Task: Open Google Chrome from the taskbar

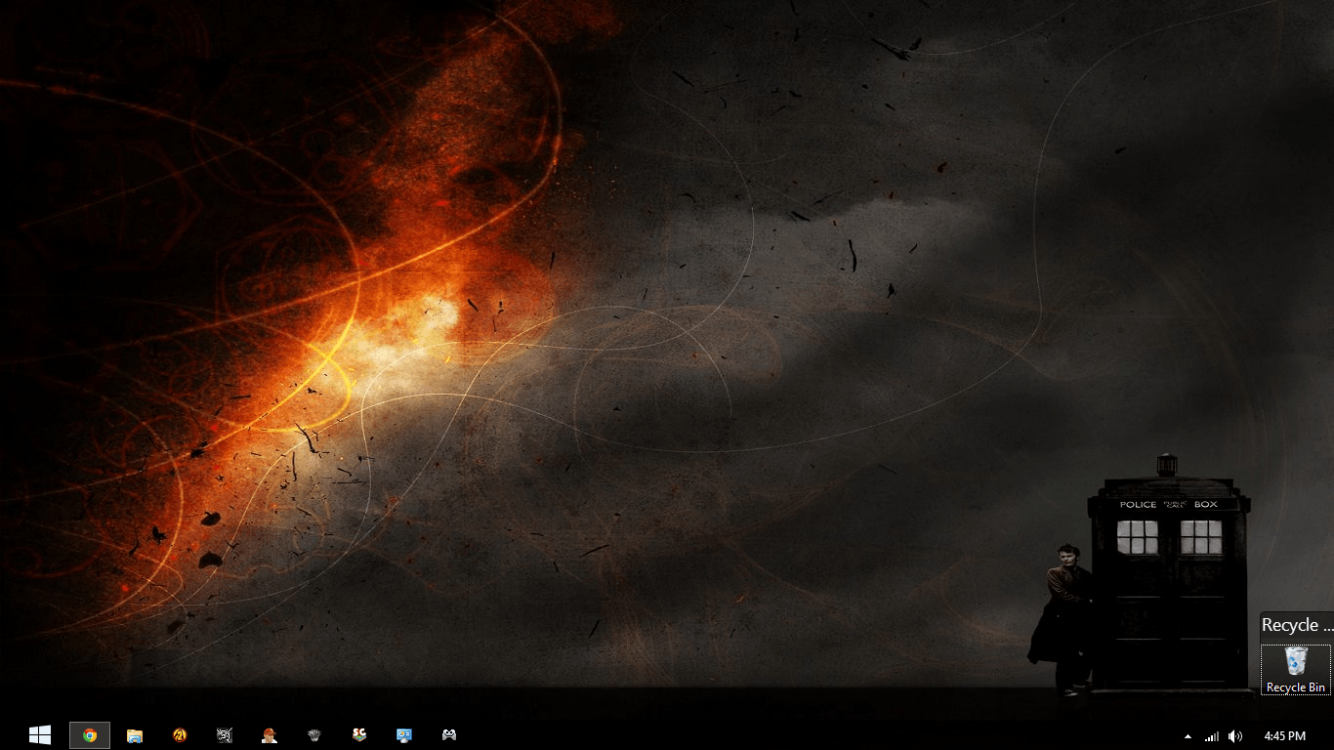Action: pos(90,735)
